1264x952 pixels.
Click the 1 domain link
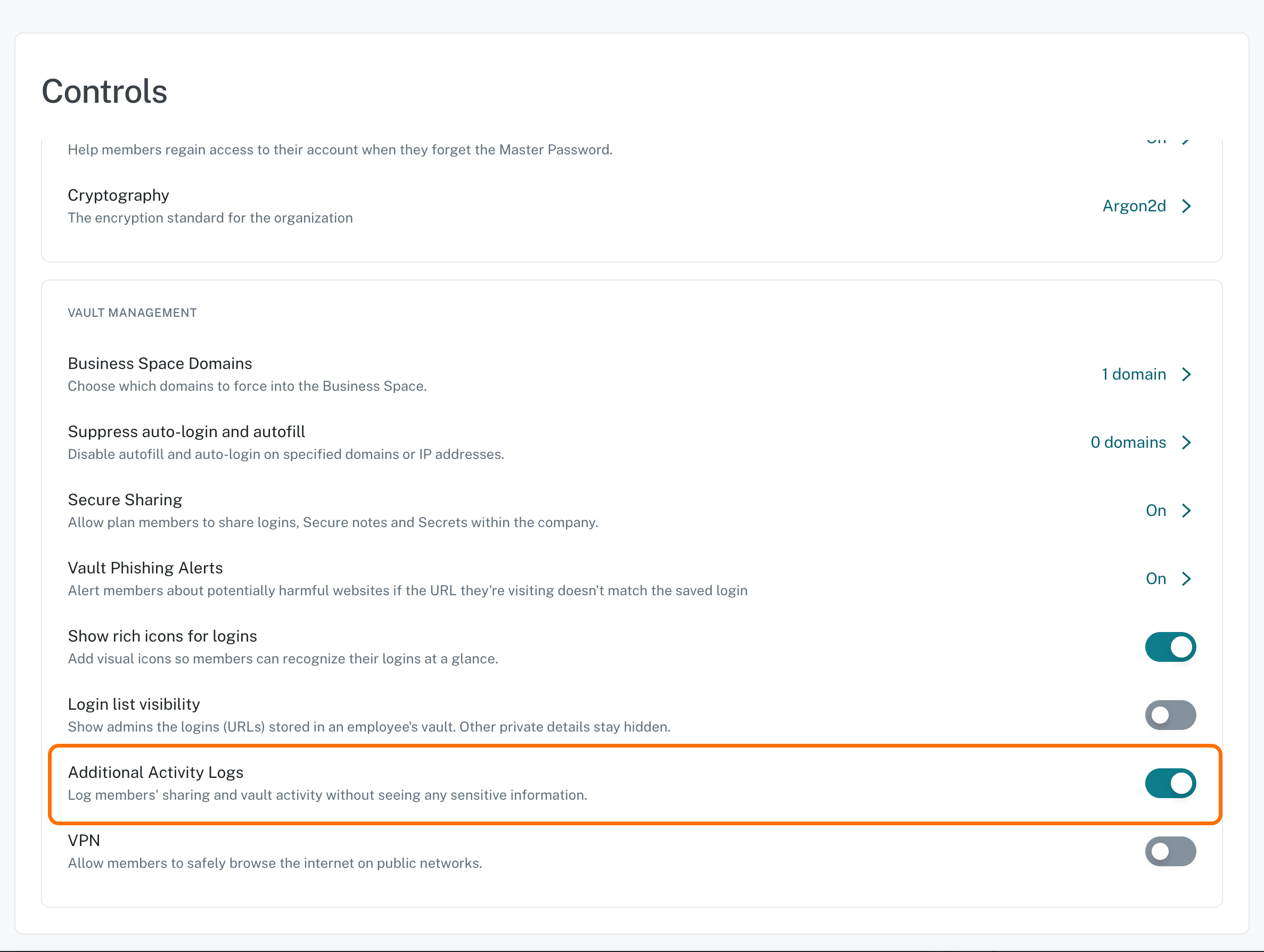pos(1134,374)
